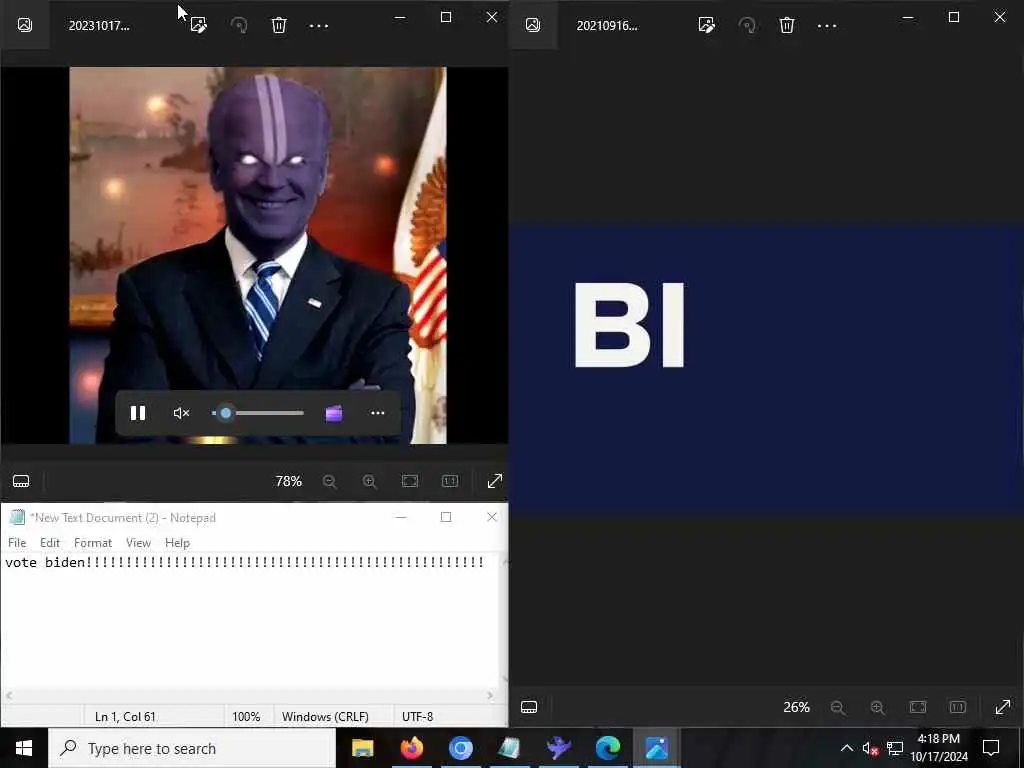Viewport: 1024px width, 768px height.
Task: Click Notepad horizontal scrollbar right arrow
Action: [490, 696]
